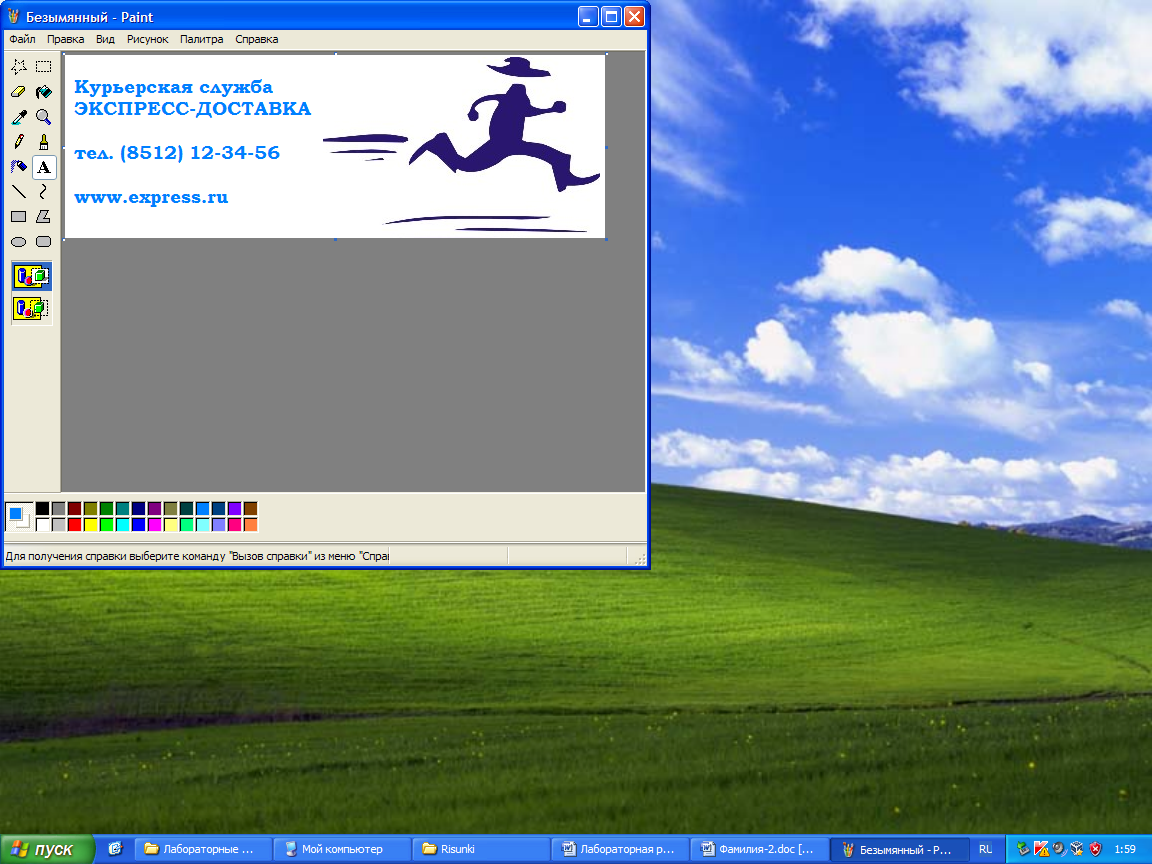Select the Ellipse tool
Viewport: 1152px width, 864px height.
point(18,242)
